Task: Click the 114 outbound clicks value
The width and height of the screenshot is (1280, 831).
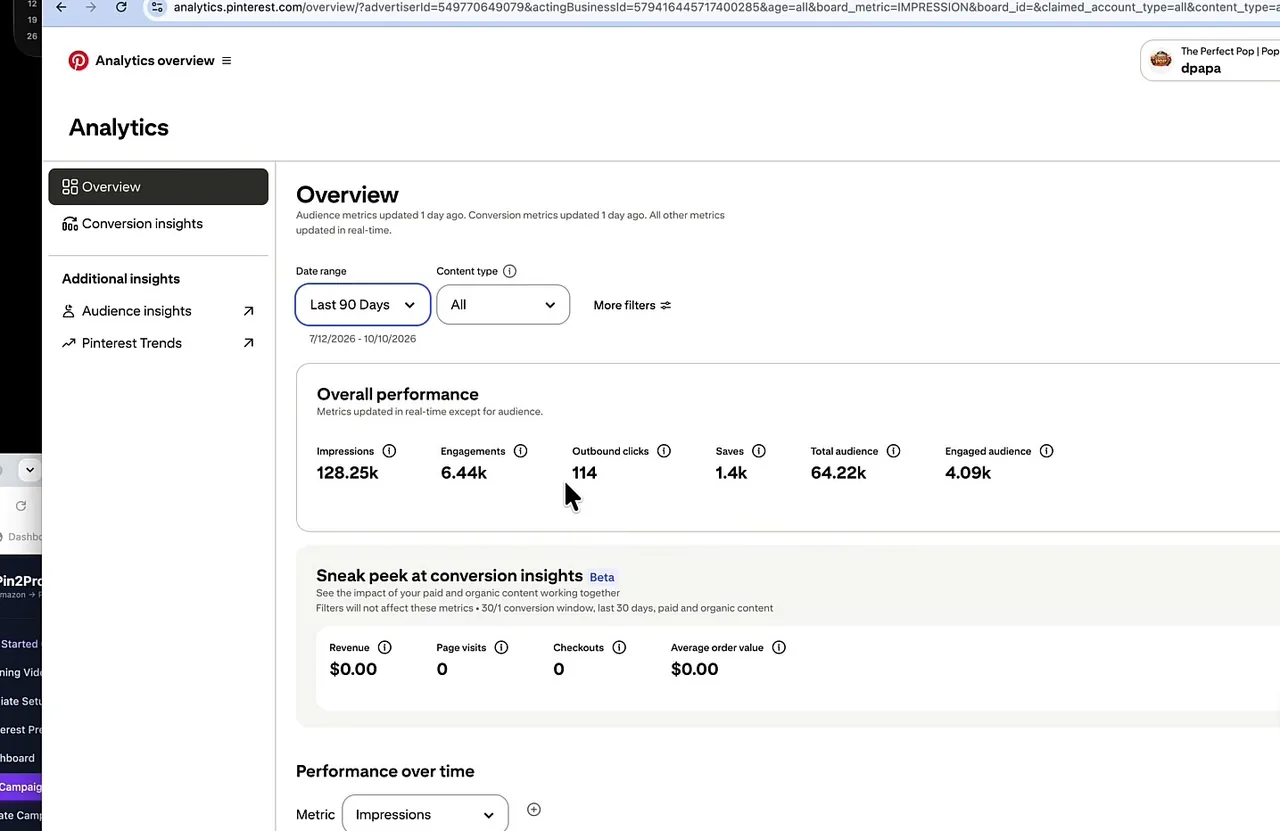Action: [x=584, y=473]
